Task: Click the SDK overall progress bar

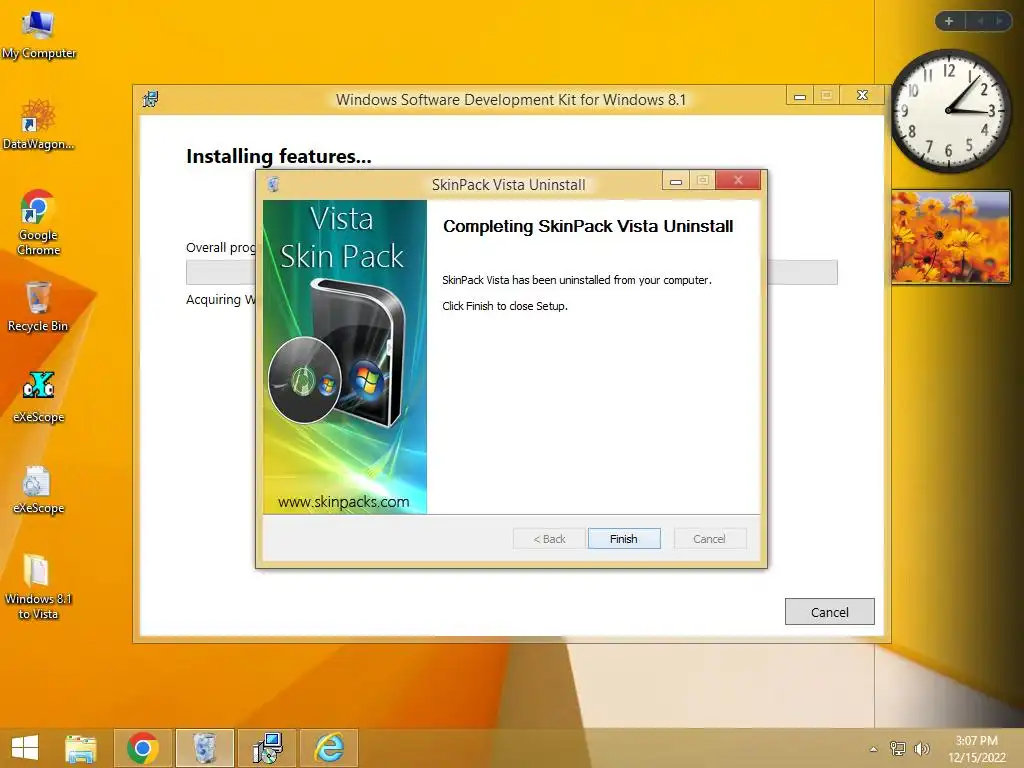Action: 511,272
